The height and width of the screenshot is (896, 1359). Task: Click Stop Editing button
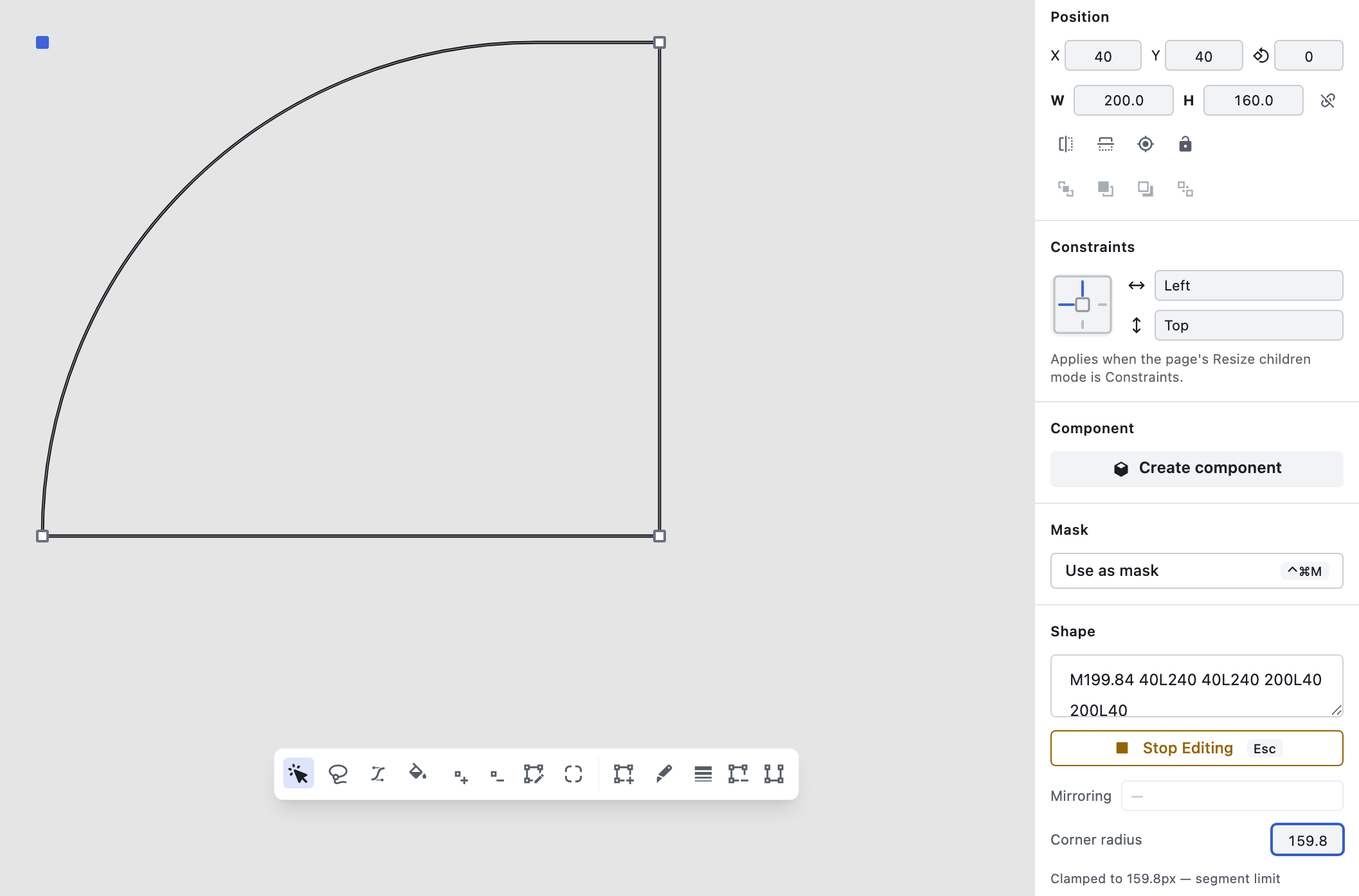pos(1196,748)
